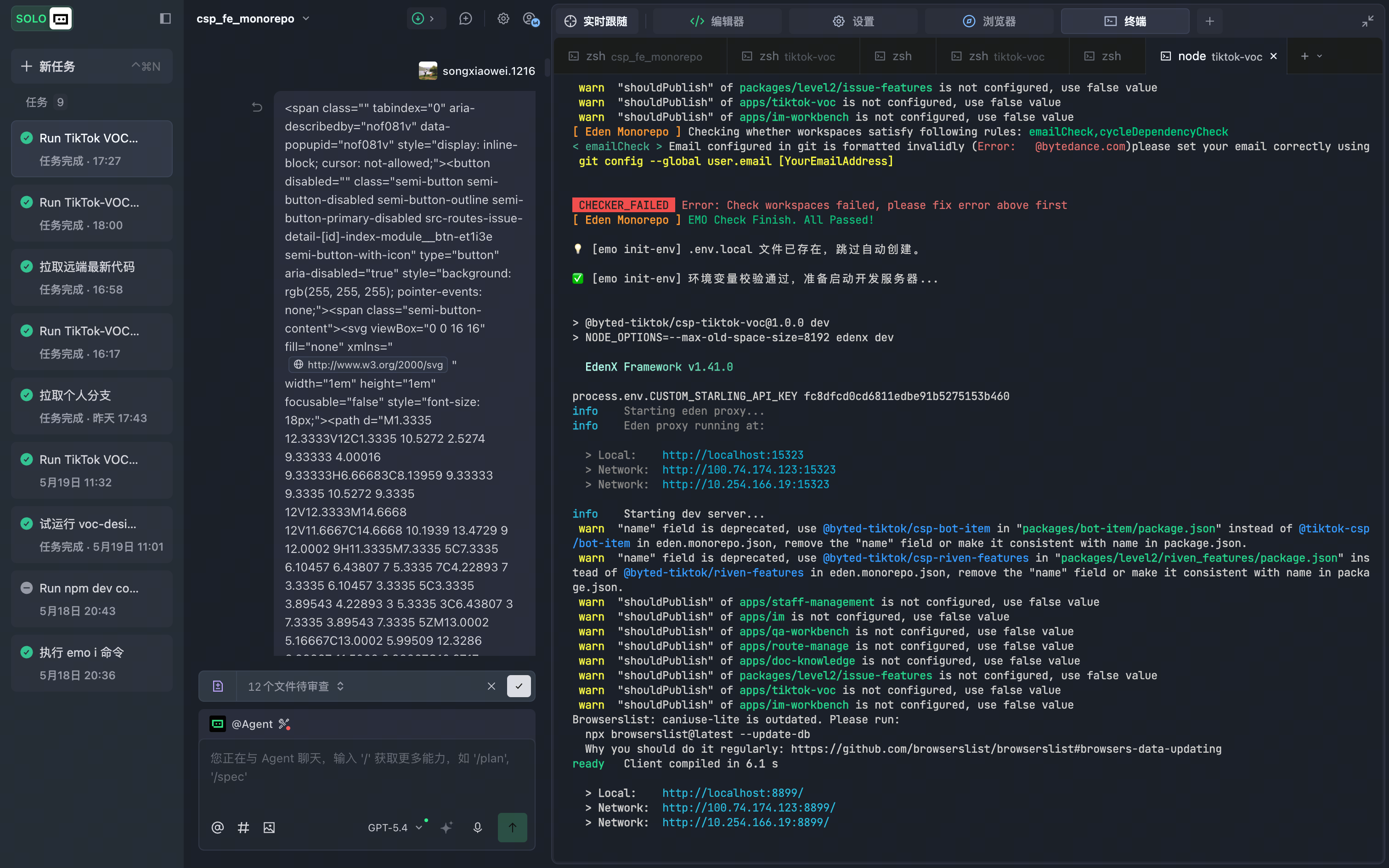Viewport: 1389px width, 868px height.
Task: Click the EdenX Framework v1.41.0 text
Action: pos(659,367)
